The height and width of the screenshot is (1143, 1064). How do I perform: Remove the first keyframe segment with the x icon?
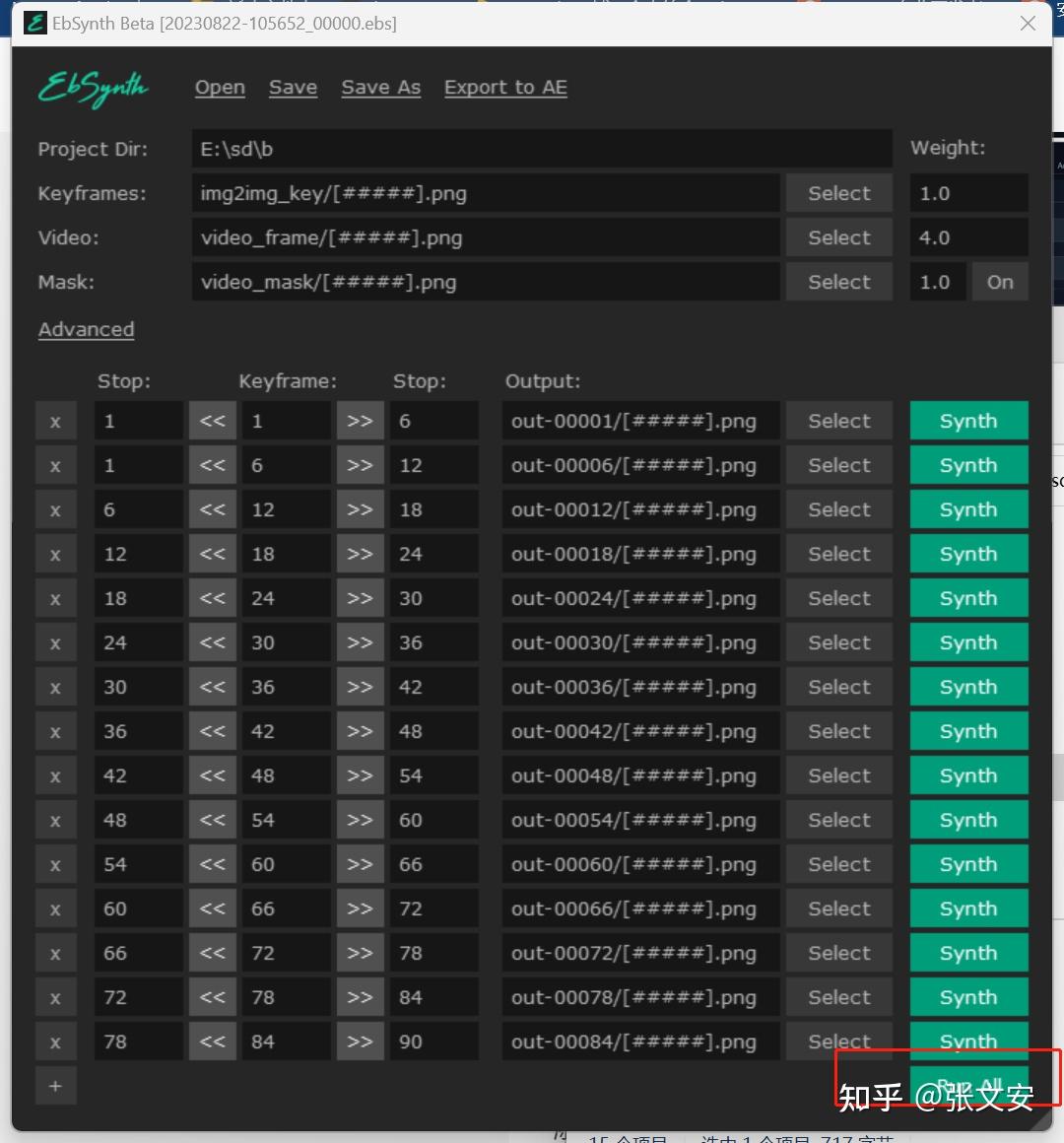pyautogui.click(x=55, y=420)
